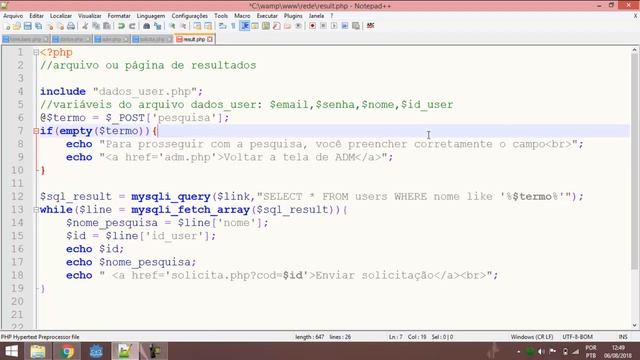Toggle synchronized horizontal scrolling icon

tap(208, 26)
